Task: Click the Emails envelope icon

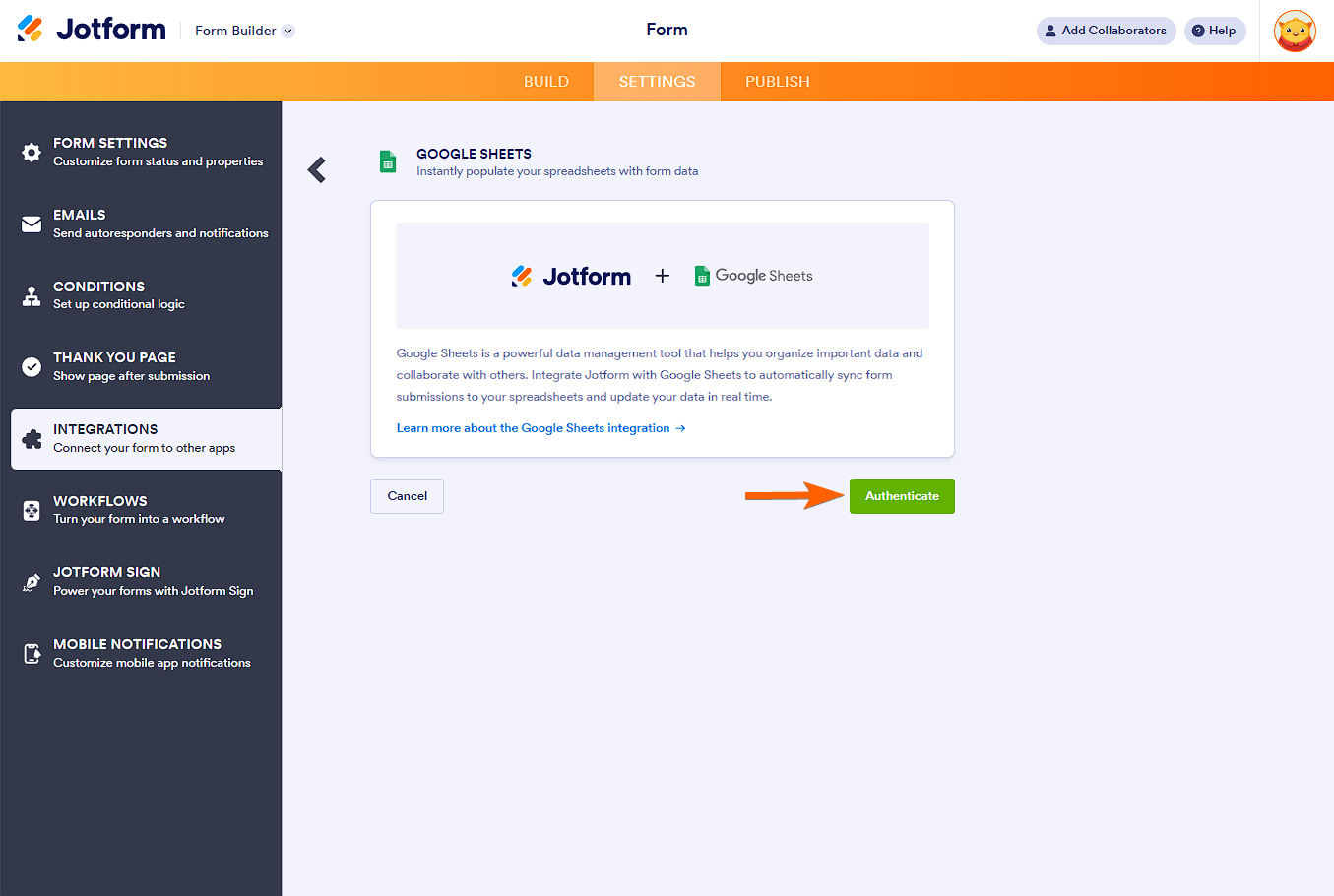Action: point(32,224)
